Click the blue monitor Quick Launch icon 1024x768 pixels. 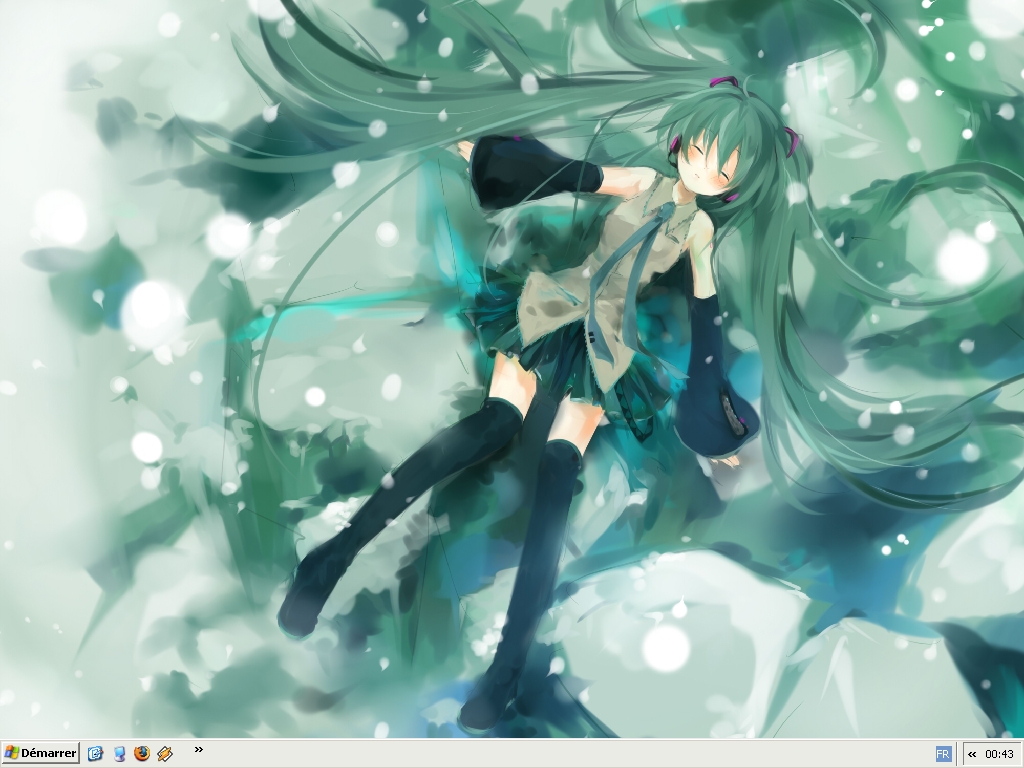(x=119, y=753)
